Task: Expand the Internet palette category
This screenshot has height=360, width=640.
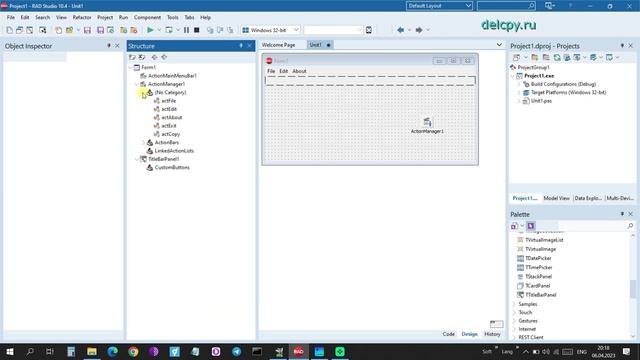Action: coord(514,329)
